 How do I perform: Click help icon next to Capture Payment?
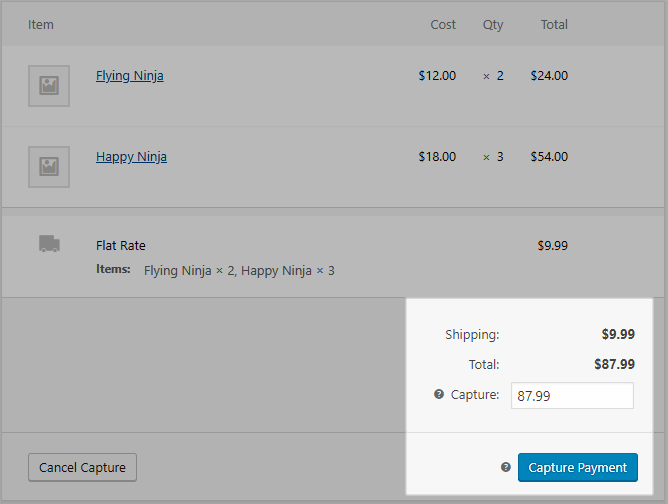point(506,467)
